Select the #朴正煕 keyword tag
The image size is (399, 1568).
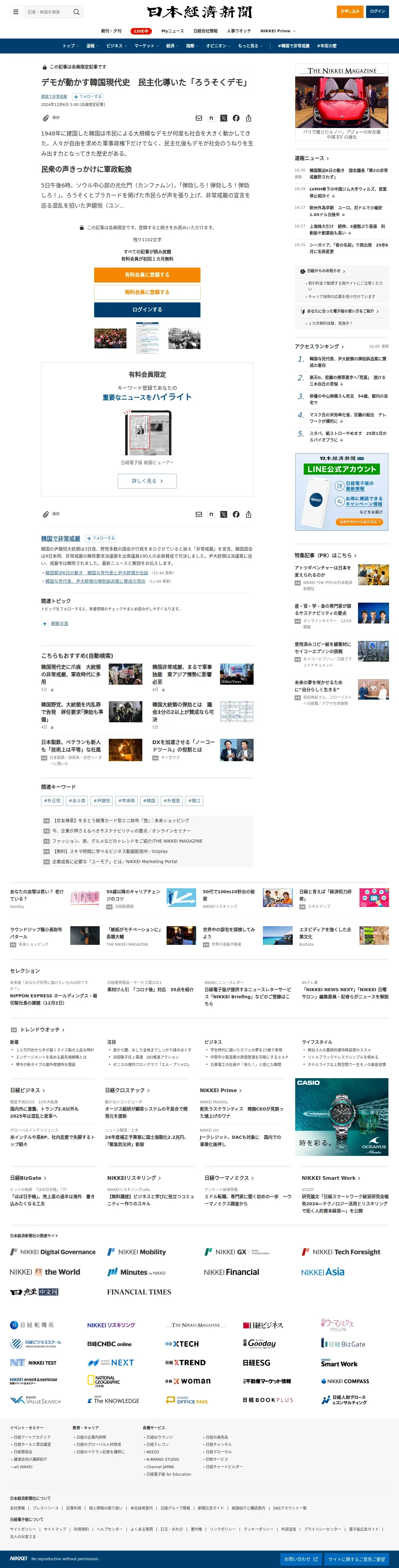click(53, 801)
